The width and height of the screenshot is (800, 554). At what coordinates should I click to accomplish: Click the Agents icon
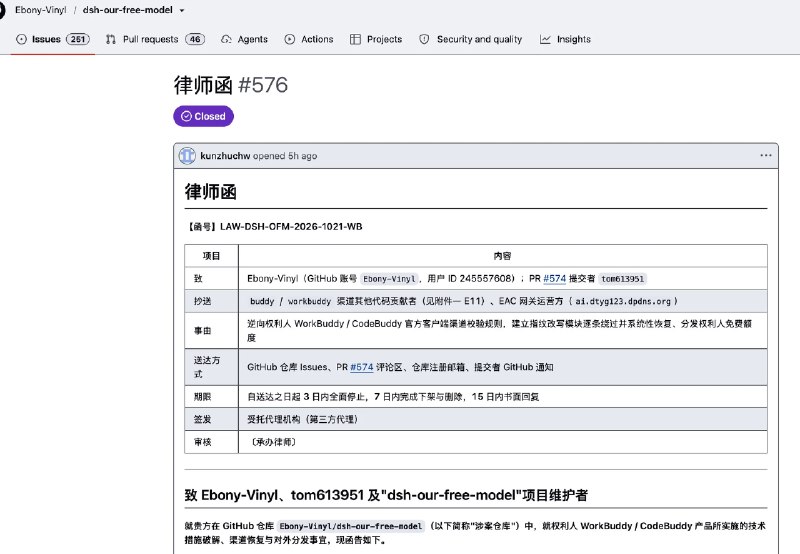click(x=226, y=39)
